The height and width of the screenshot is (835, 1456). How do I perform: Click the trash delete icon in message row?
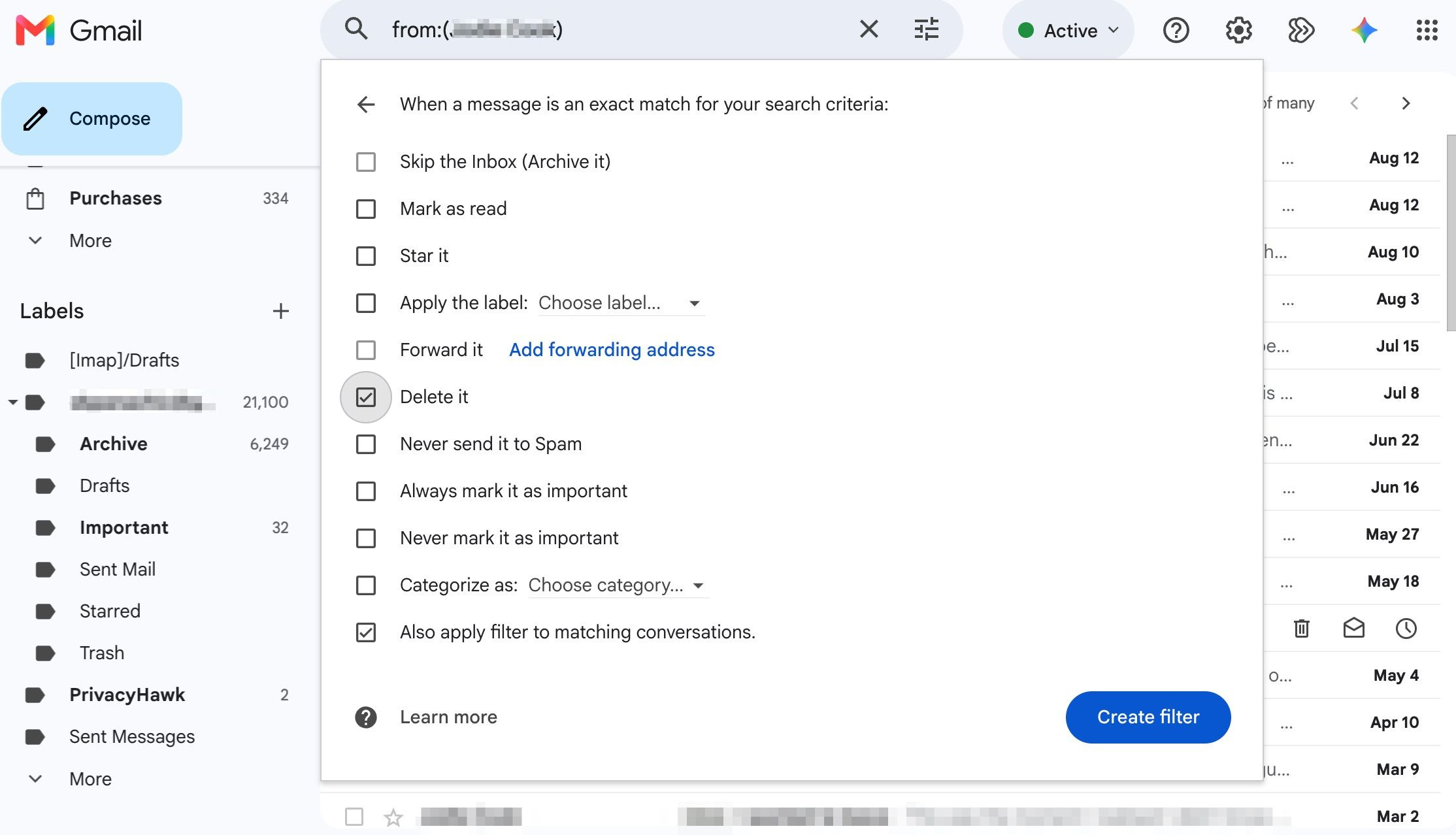(x=1301, y=629)
